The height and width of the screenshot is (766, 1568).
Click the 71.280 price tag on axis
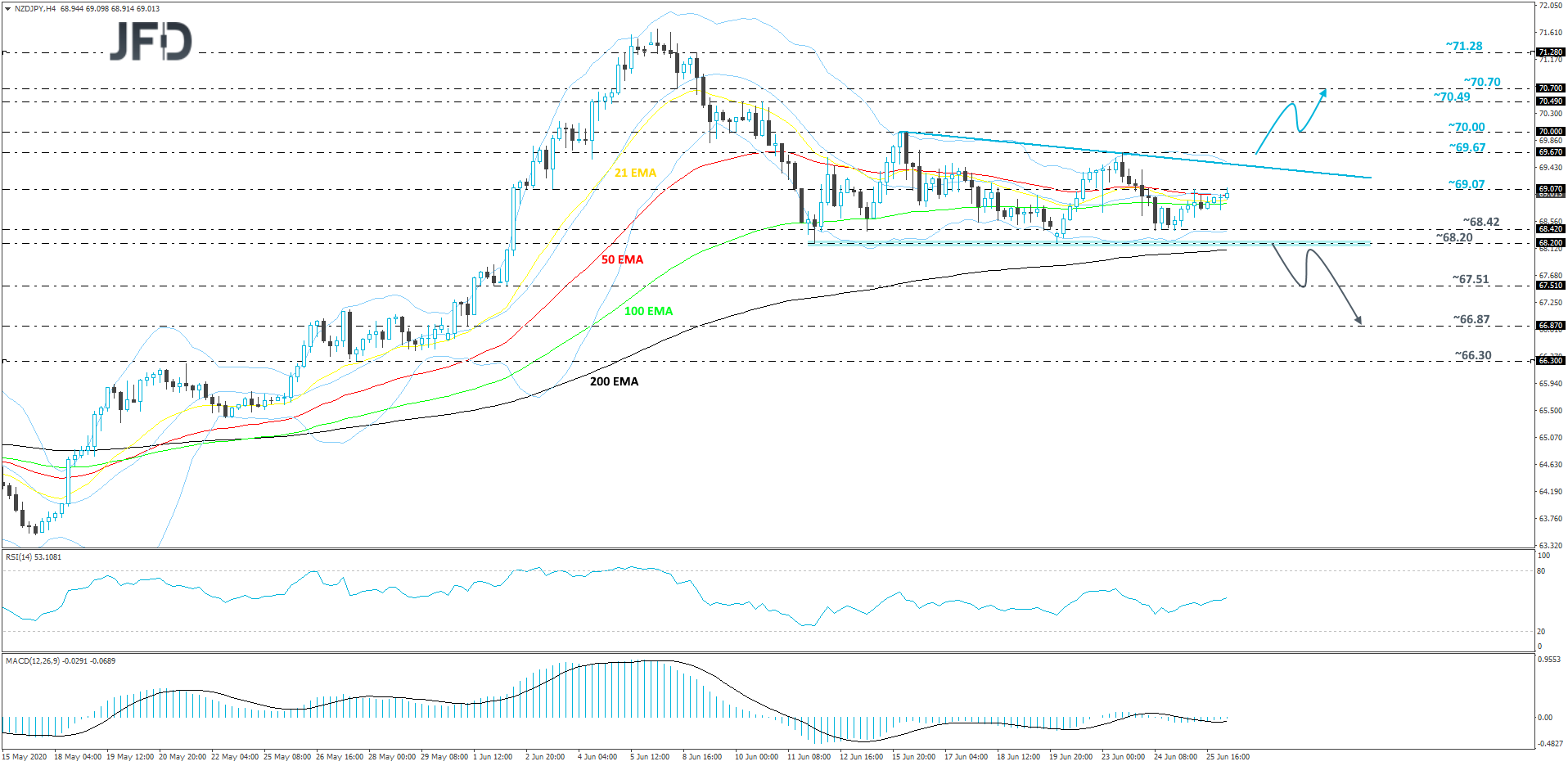(x=1550, y=52)
